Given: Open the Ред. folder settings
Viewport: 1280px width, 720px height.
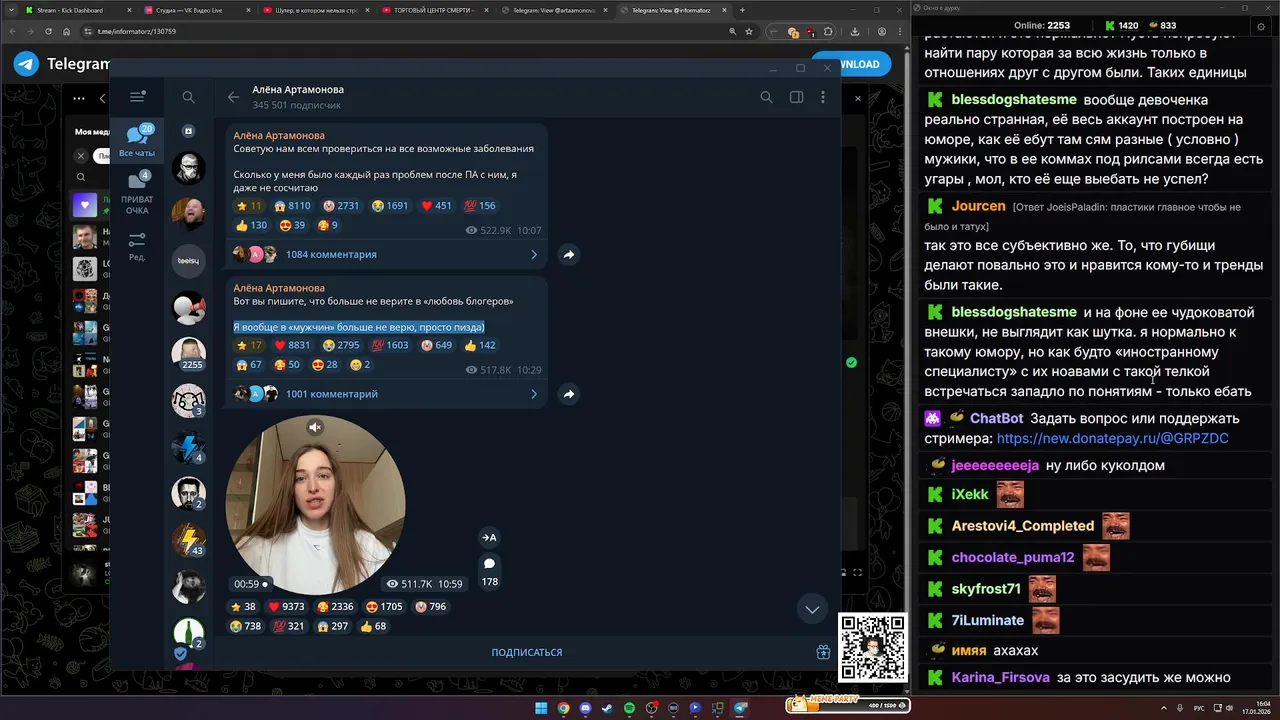Looking at the screenshot, I should pyautogui.click(x=137, y=247).
